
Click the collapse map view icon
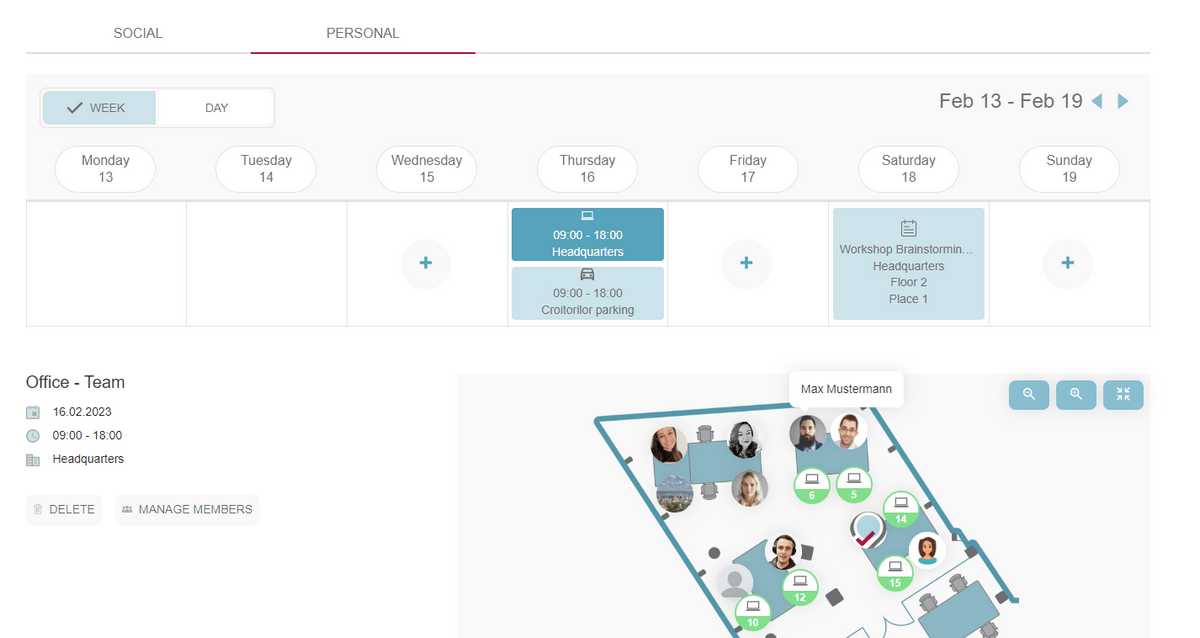click(x=1123, y=395)
